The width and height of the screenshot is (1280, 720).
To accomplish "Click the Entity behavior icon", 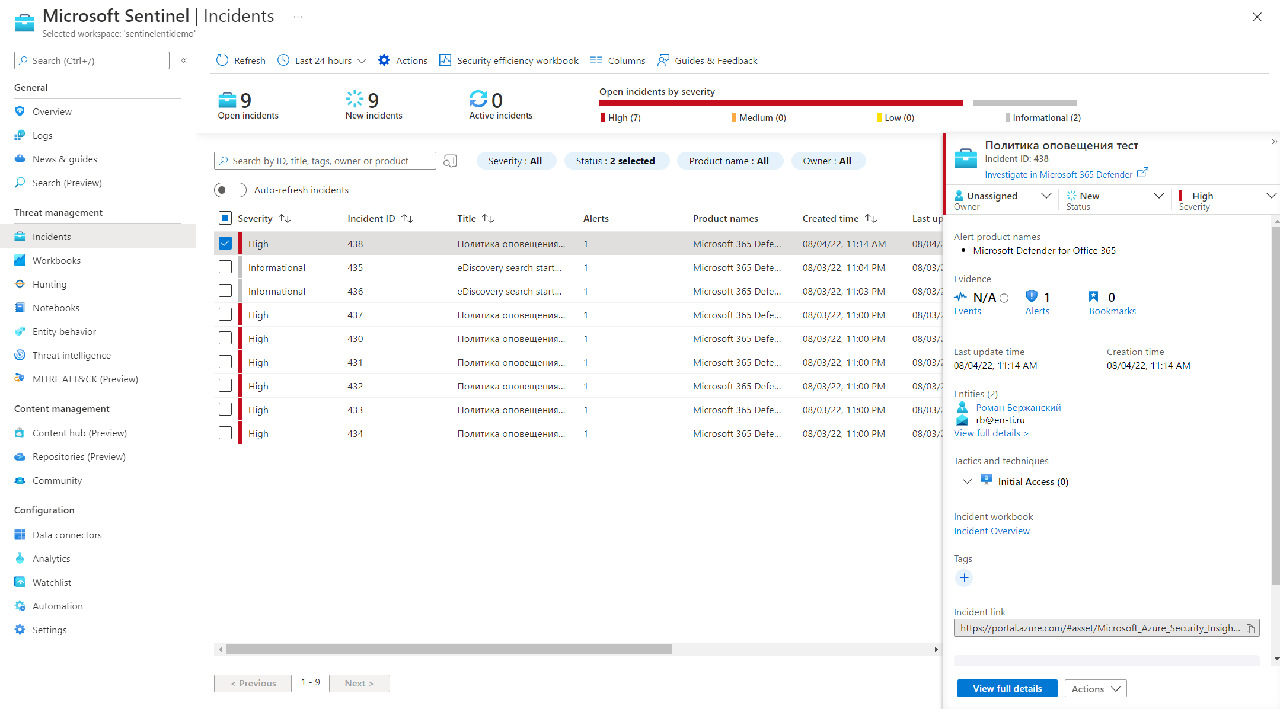I will point(19,332).
